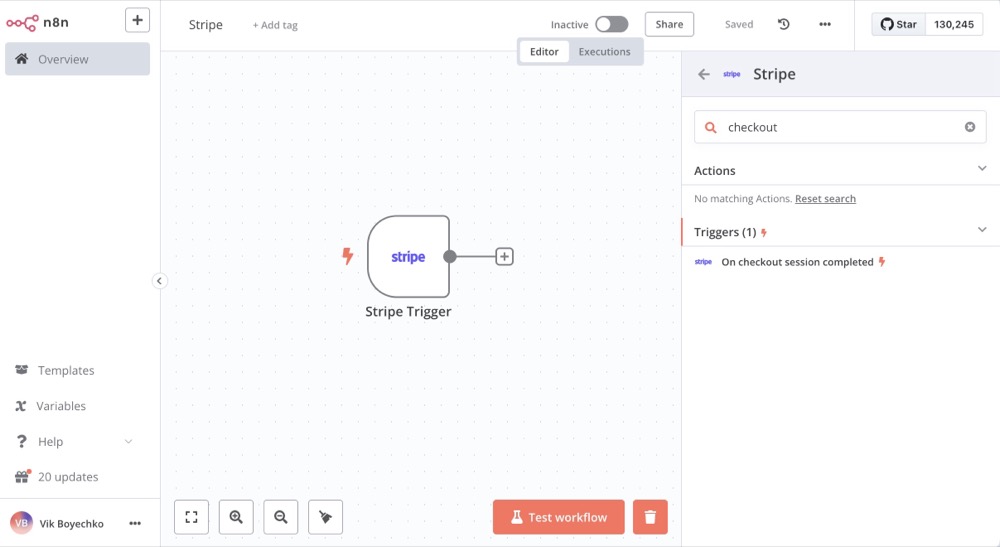This screenshot has height=547, width=1000.
Task: Expand the Help menu
Action: point(74,442)
